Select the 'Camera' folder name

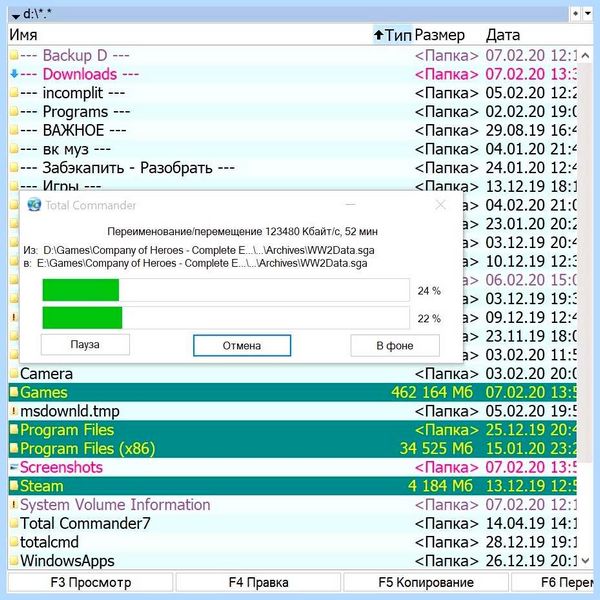(x=46, y=374)
